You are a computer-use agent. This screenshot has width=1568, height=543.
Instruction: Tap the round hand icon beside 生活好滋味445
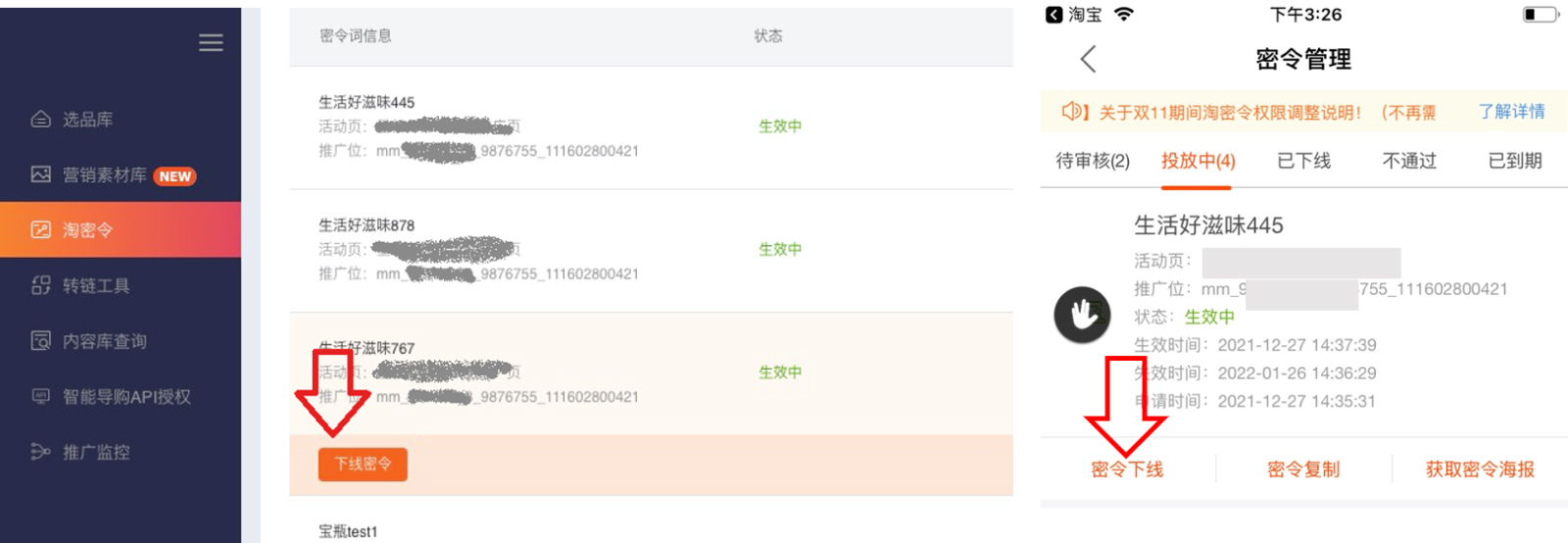(1082, 315)
